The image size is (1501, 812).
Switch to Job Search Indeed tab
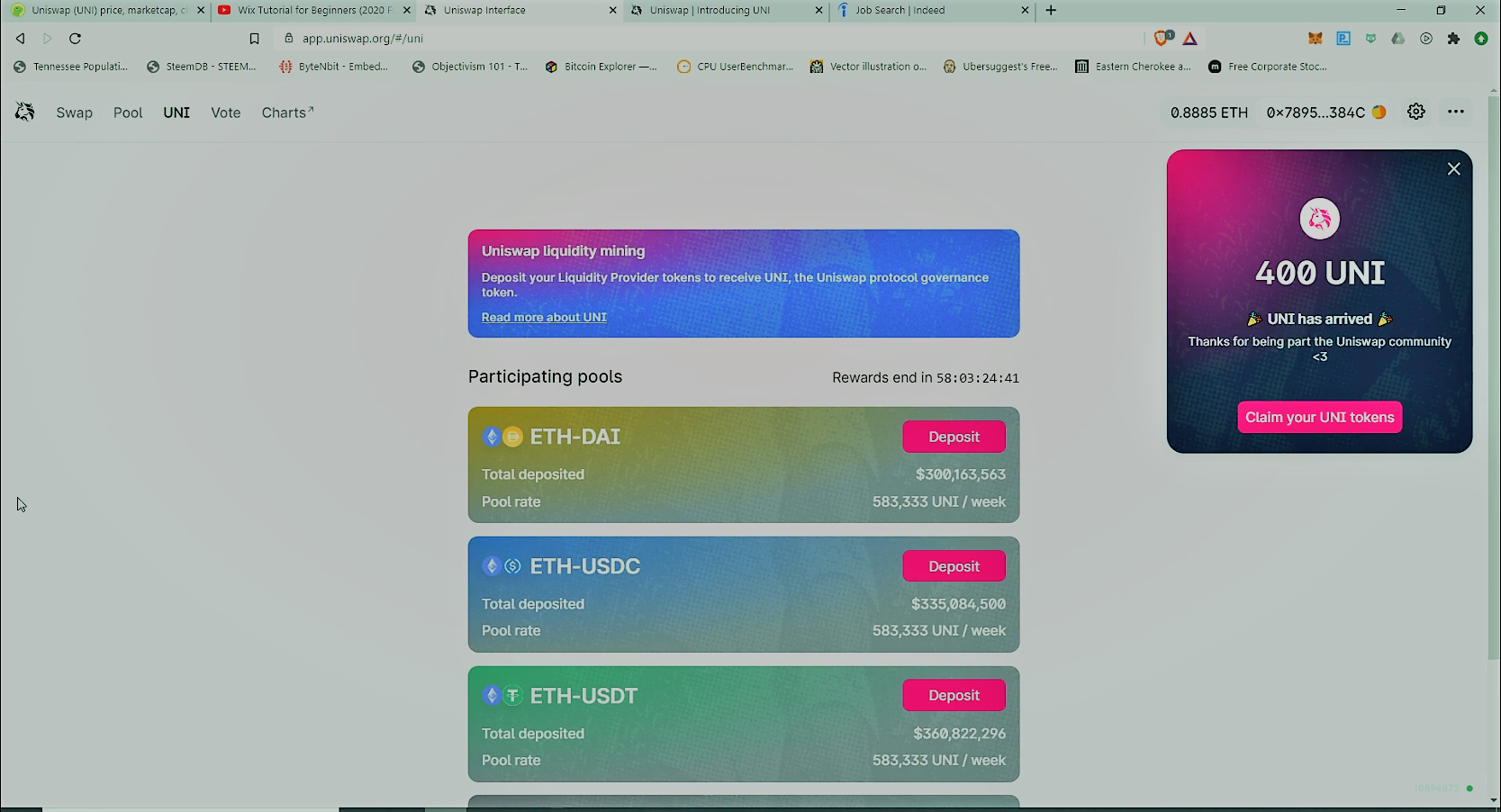[932, 11]
